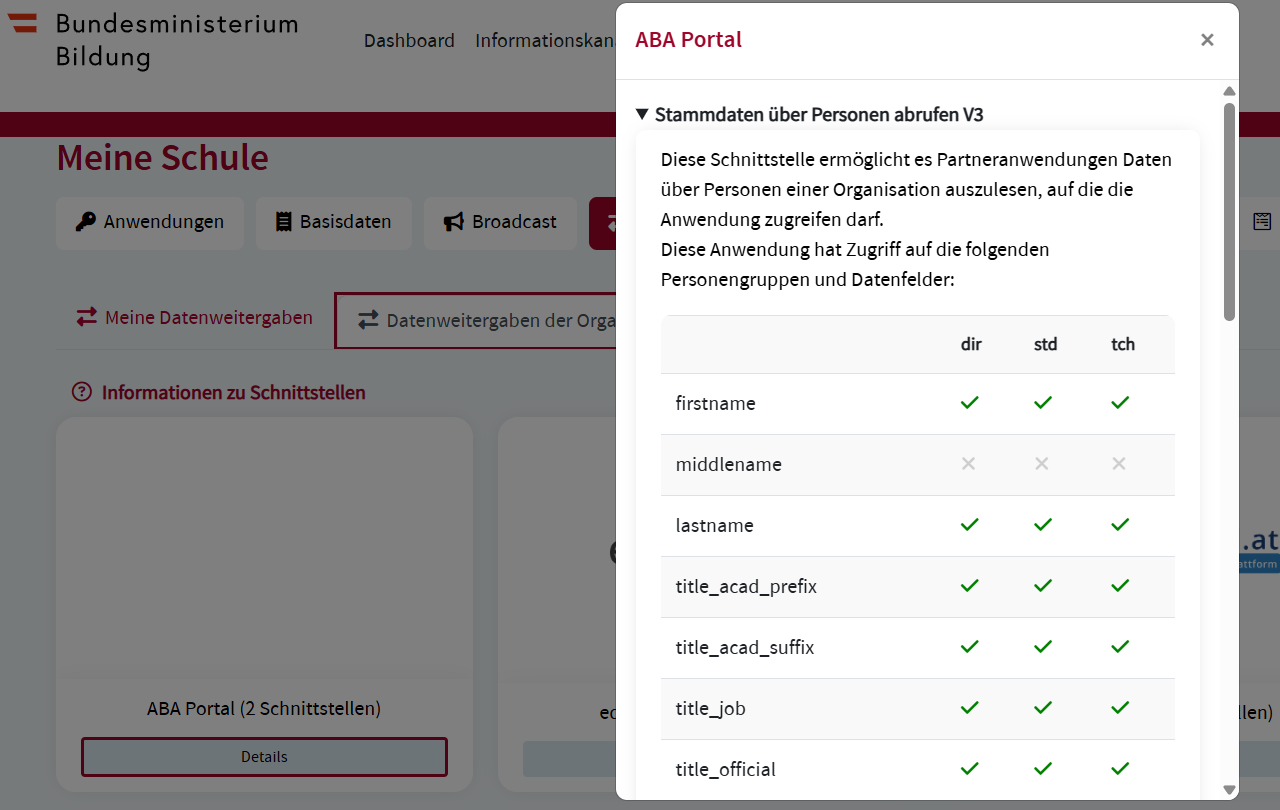The height and width of the screenshot is (810, 1280).
Task: Switch to the Meine Datenweitergaben tab
Action: click(x=208, y=318)
